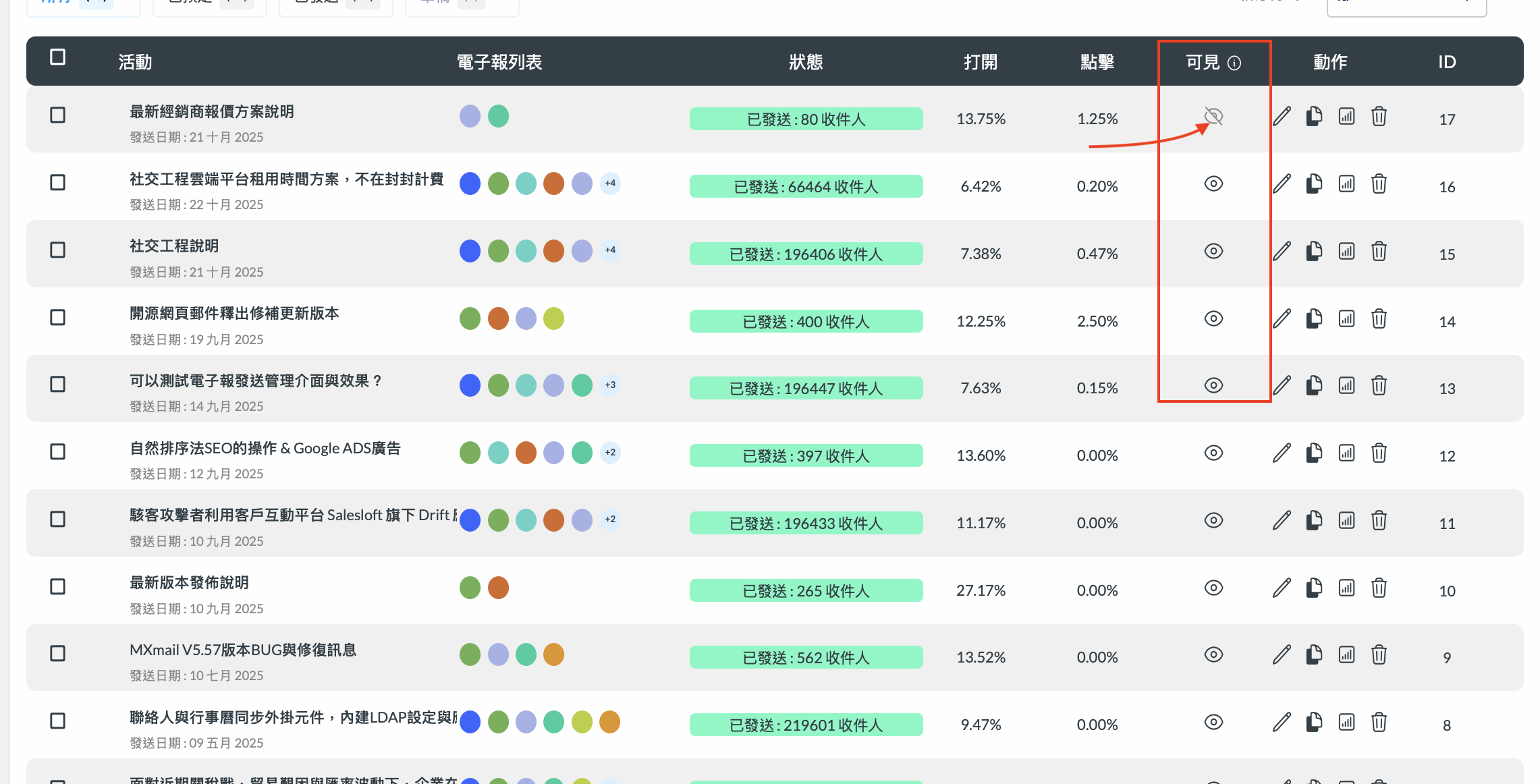Toggle the visibility eye for campaign ID 13
The image size is (1540, 784).
tap(1213, 385)
